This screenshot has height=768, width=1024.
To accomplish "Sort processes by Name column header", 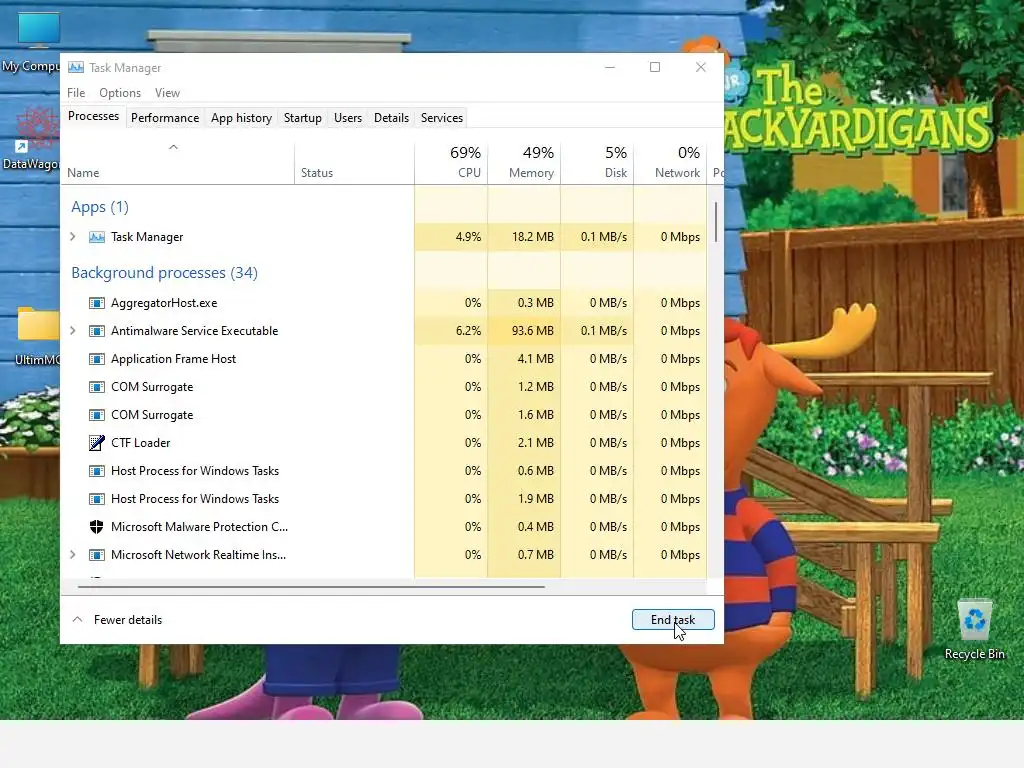I will pyautogui.click(x=83, y=173).
